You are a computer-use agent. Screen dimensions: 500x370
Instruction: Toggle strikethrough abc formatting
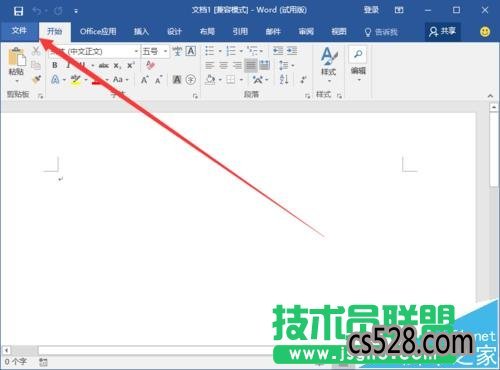104,66
